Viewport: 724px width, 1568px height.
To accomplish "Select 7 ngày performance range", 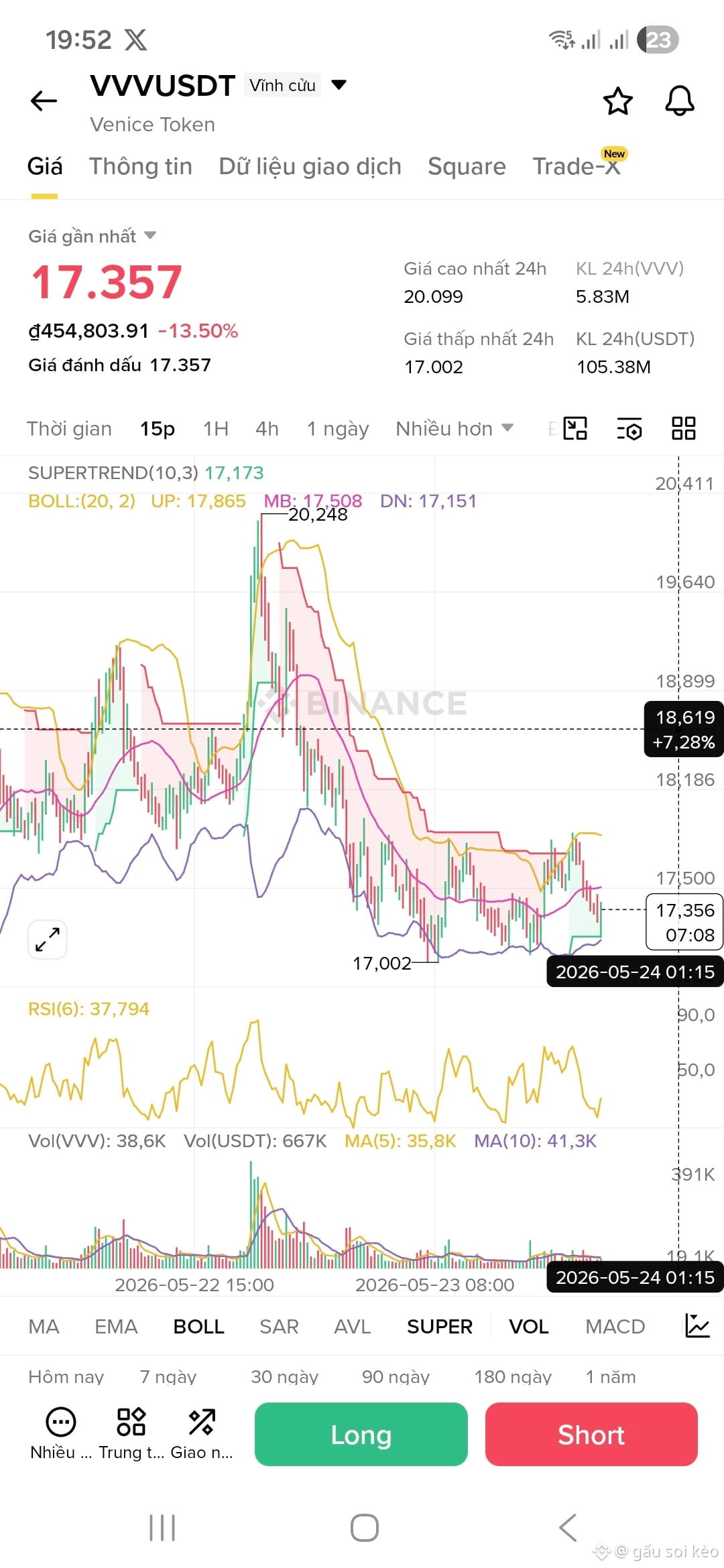I will tap(168, 1377).
